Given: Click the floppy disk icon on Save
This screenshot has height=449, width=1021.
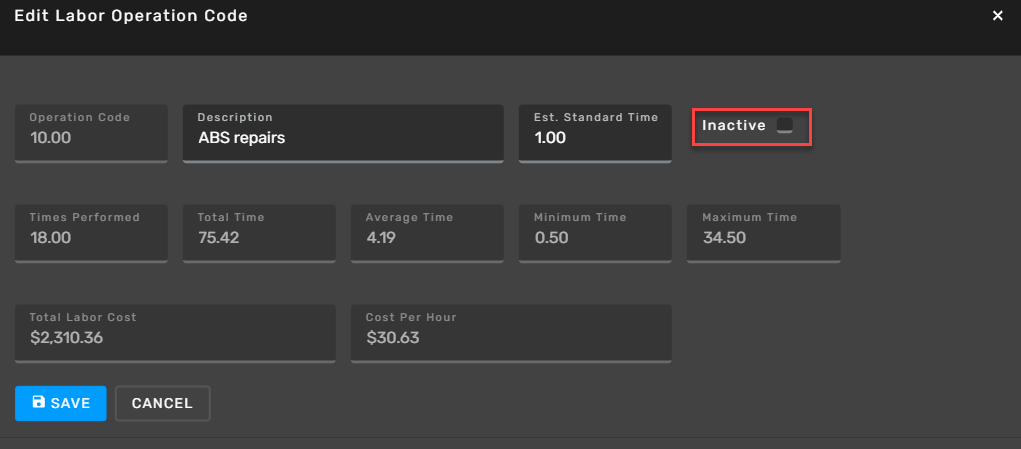Looking at the screenshot, I should pos(38,402).
